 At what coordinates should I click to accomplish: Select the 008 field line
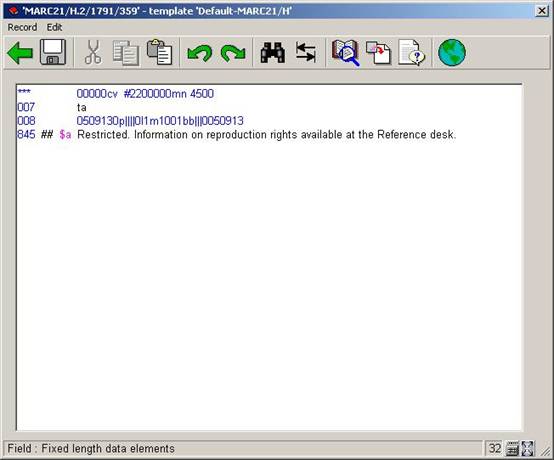pyautogui.click(x=130, y=121)
